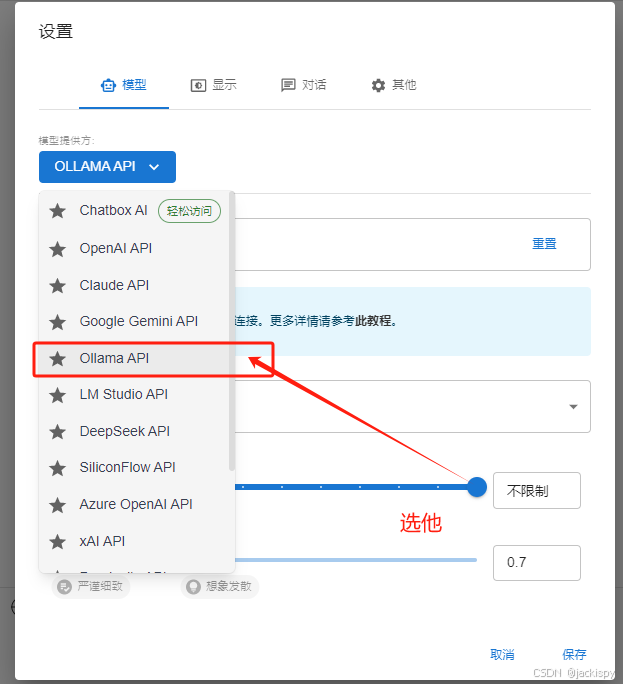
Task: Click the star next to Azure OpenAI API
Action: (x=57, y=506)
